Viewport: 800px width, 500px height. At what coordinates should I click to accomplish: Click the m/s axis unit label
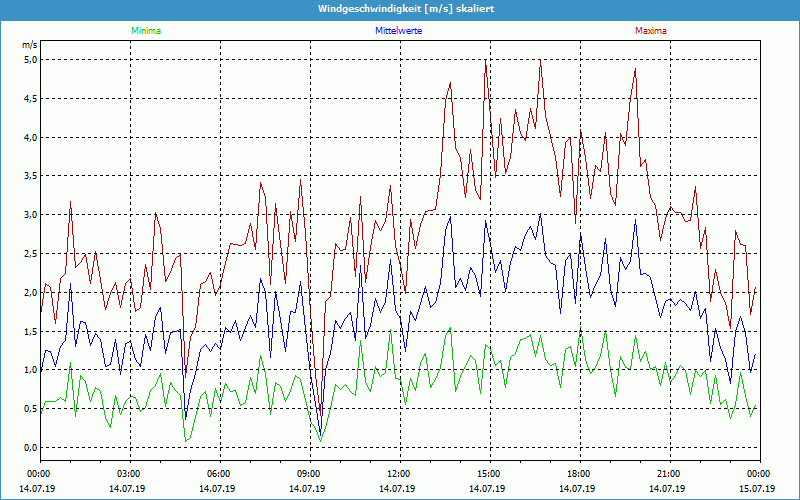(x=30, y=45)
